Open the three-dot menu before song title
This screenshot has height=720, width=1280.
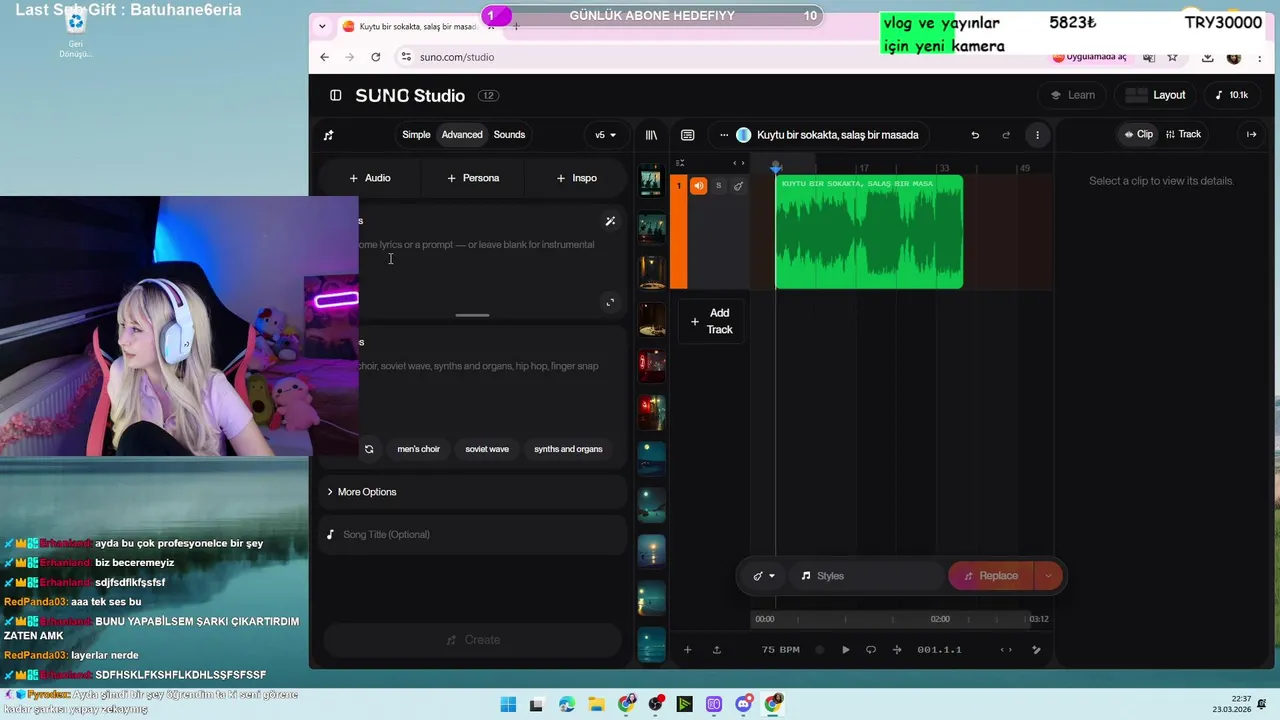tap(724, 135)
